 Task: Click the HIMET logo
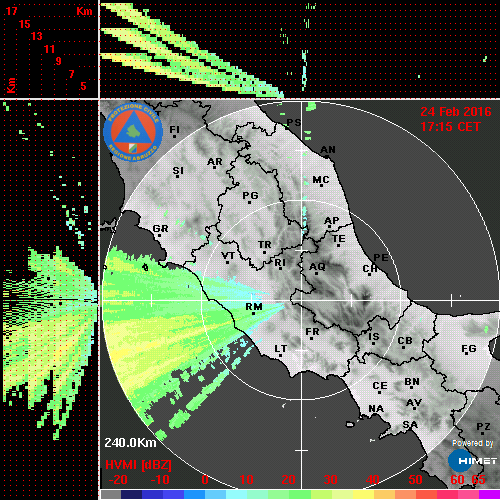click(473, 461)
